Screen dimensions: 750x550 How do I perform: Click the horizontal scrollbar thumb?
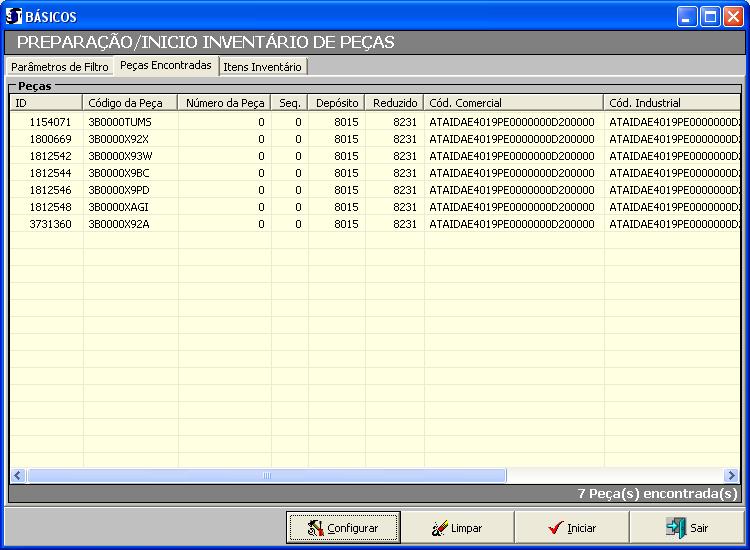pos(266,476)
